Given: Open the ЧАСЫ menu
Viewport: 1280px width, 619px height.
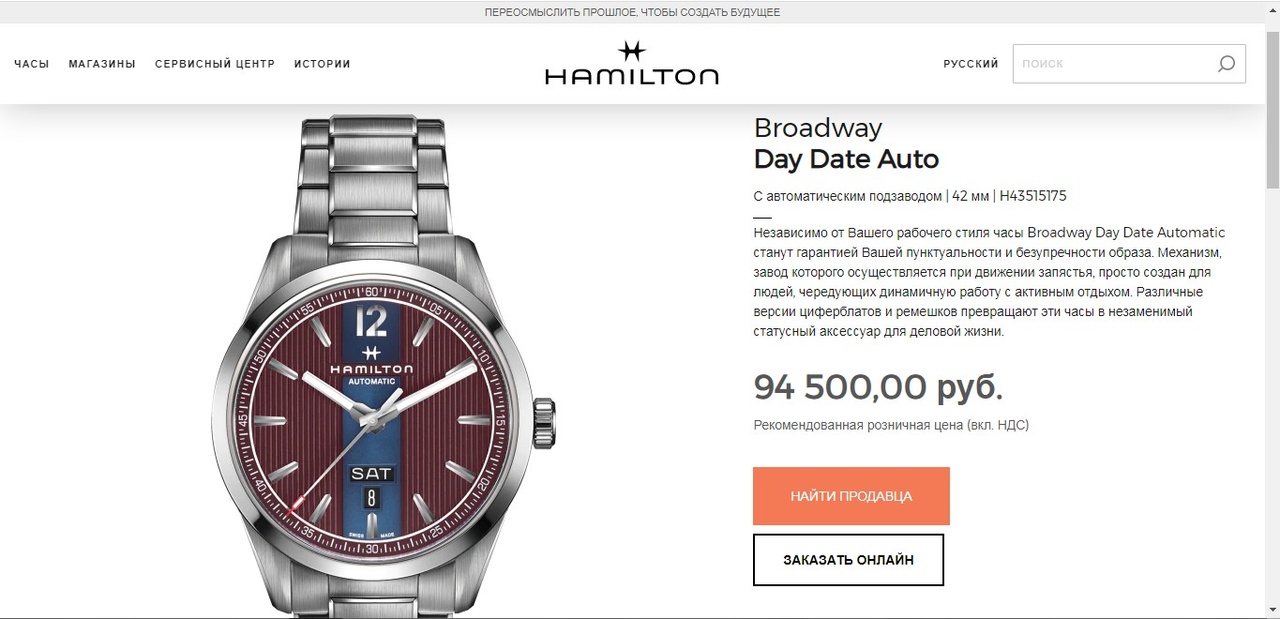Looking at the screenshot, I should (x=32, y=64).
